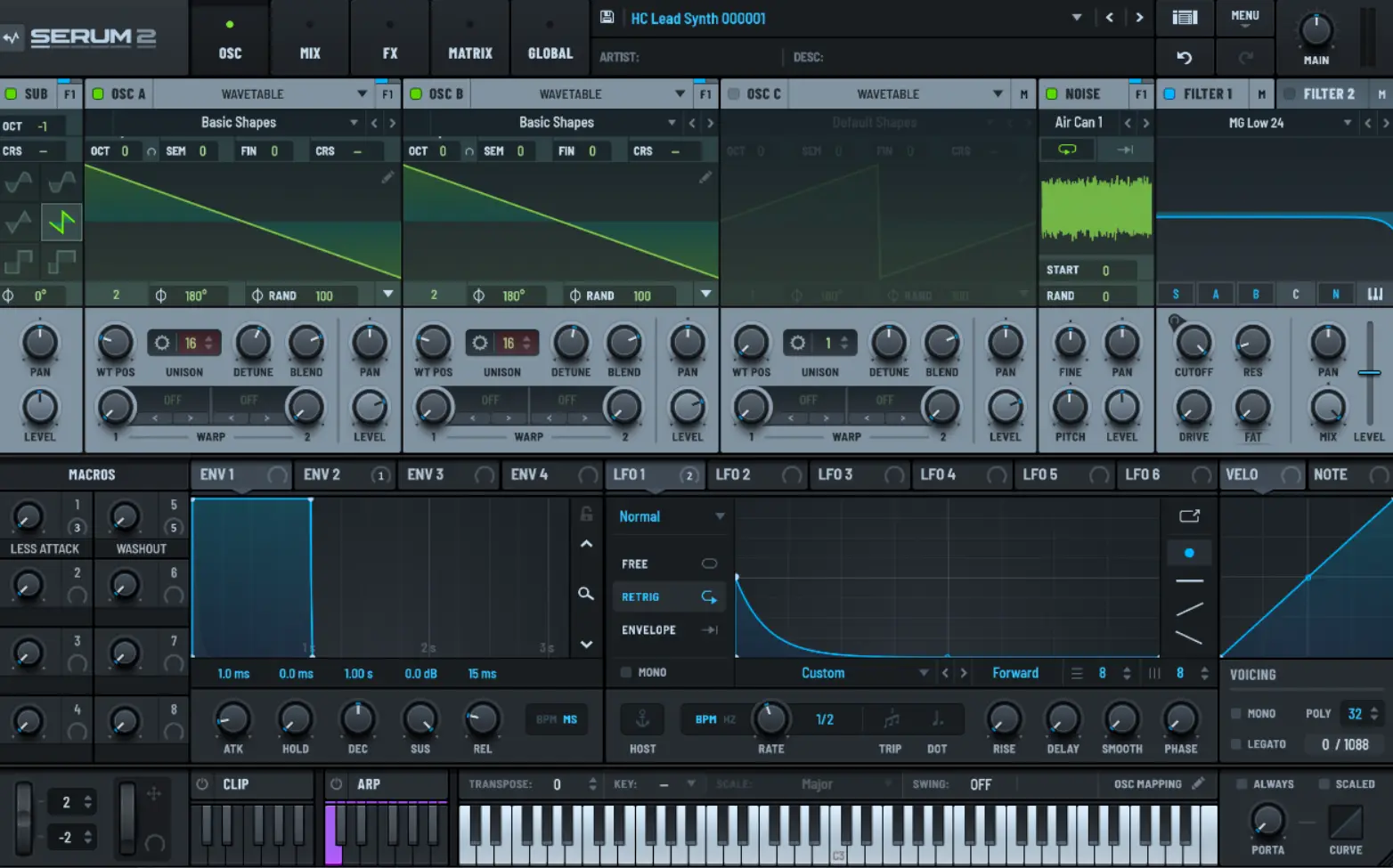
Task: Select the triangle wave shape for SUB oscillator
Action: pos(18,222)
